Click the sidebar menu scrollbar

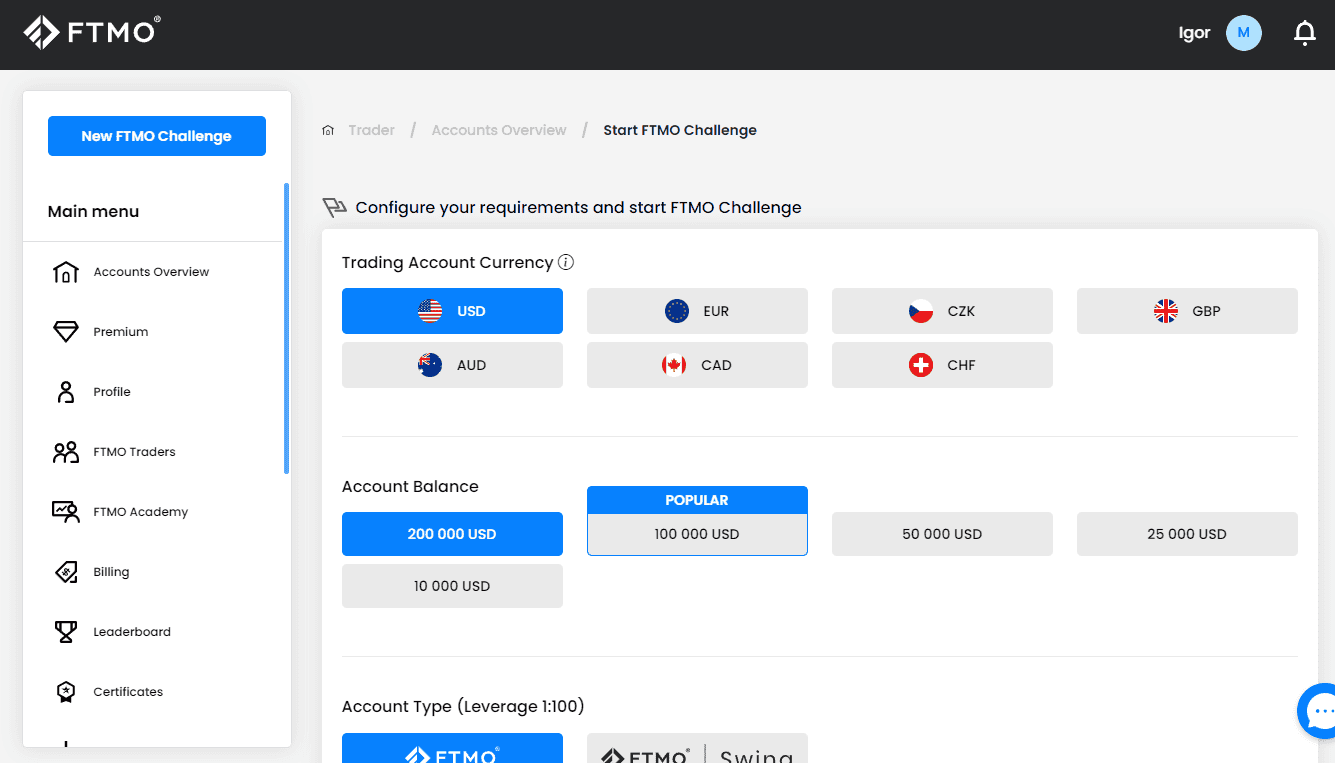pos(287,328)
